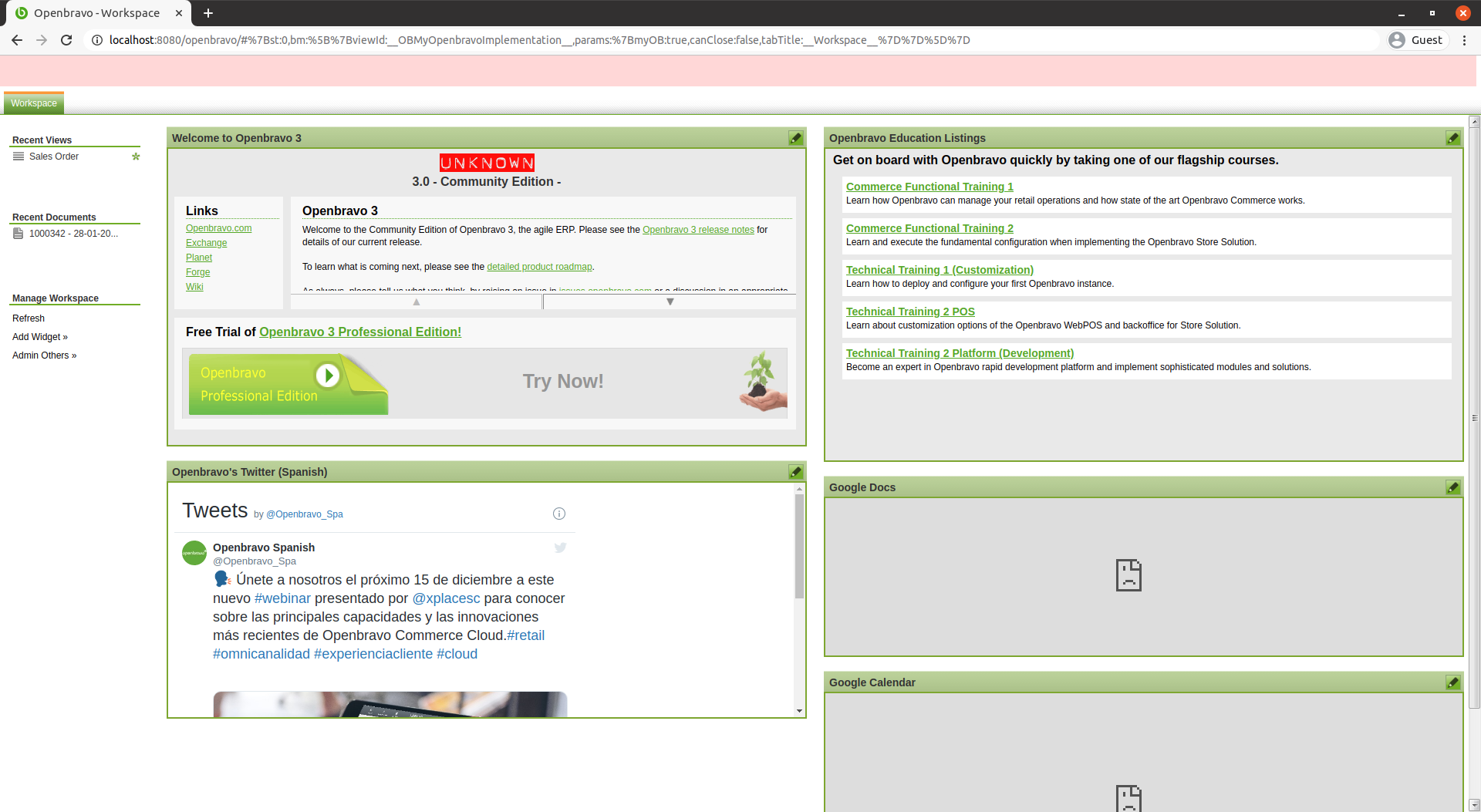Open the Openbravo.com link
Screen dimensions: 1481x812
pyautogui.click(x=219, y=228)
